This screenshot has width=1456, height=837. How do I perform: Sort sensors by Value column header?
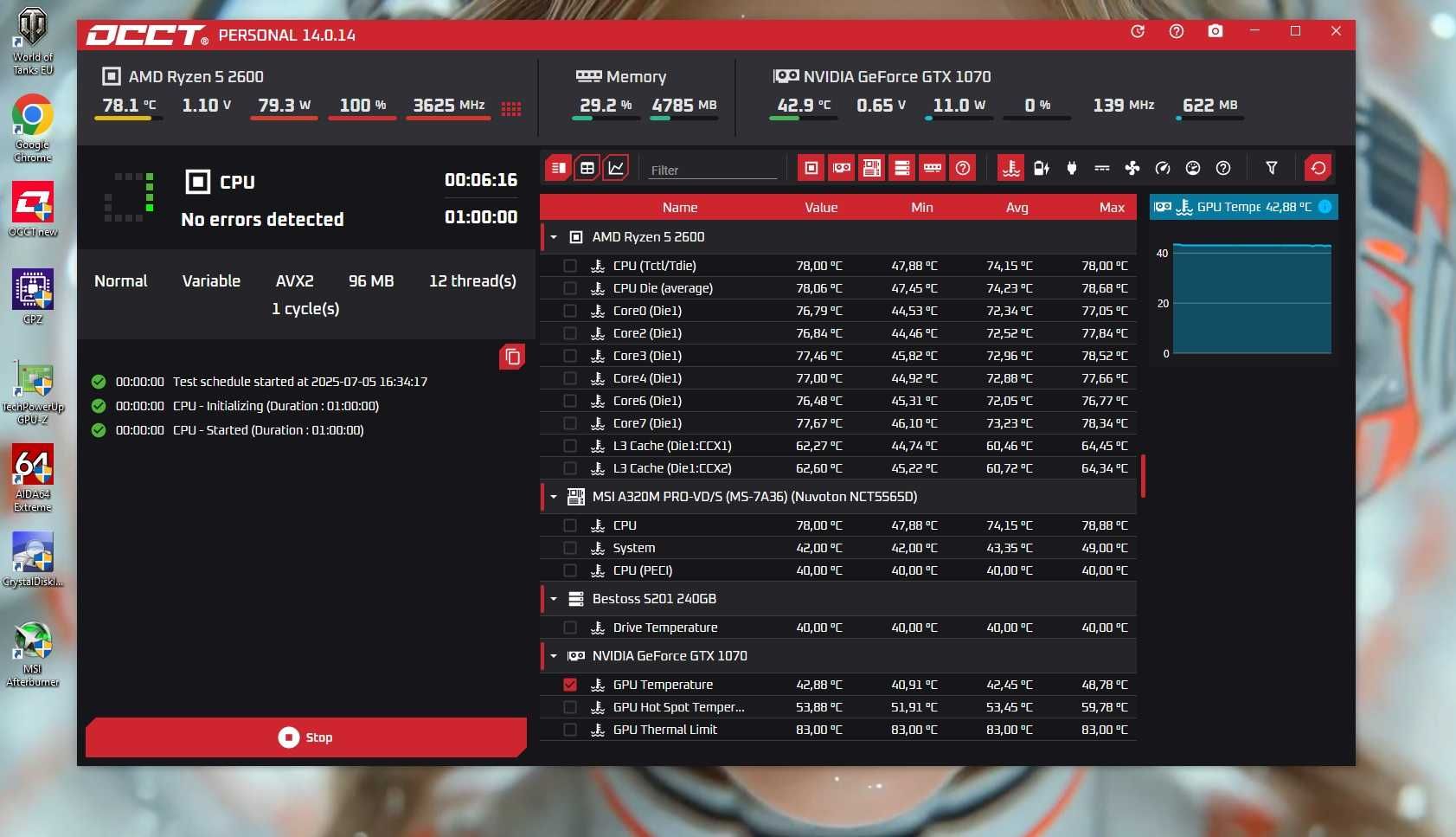click(x=821, y=208)
